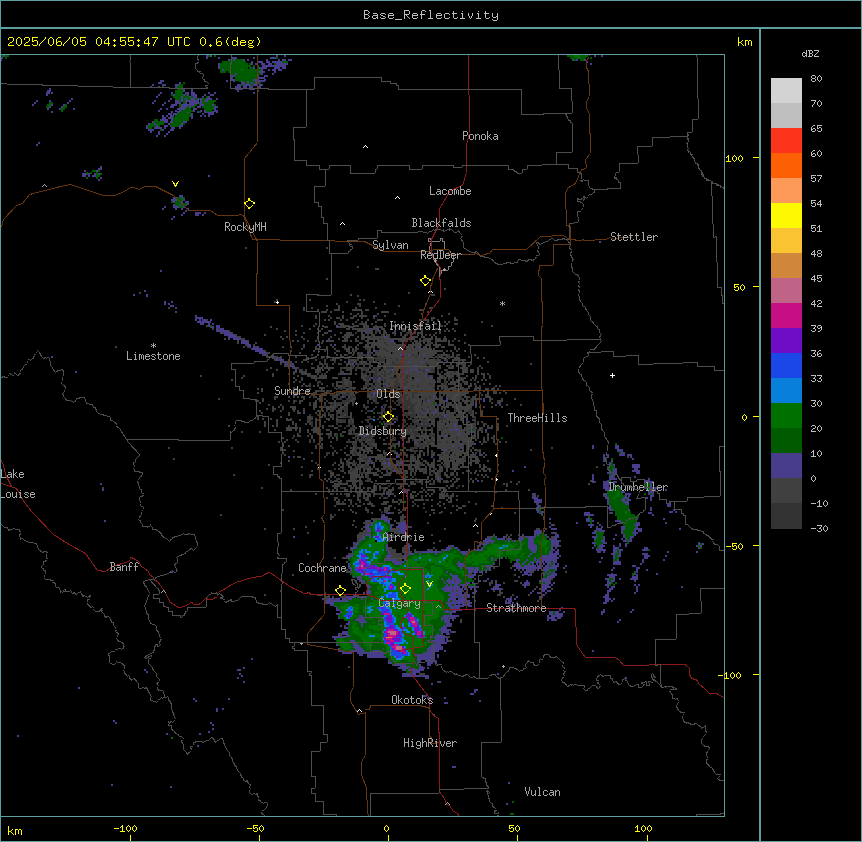Click the Didsbury city label
Image resolution: width=862 pixels, height=842 pixels.
pyautogui.click(x=383, y=431)
